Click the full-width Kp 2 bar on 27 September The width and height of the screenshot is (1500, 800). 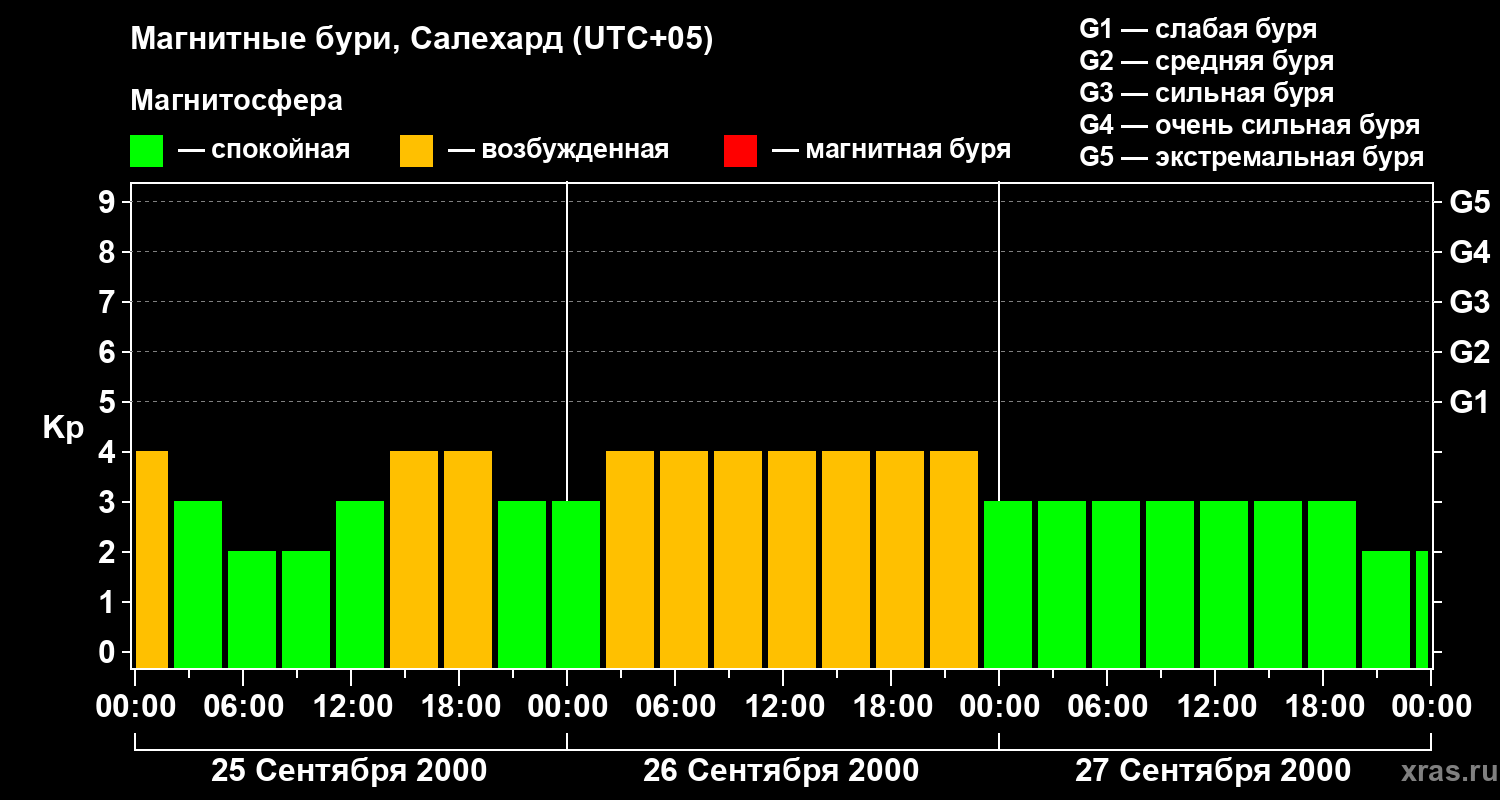click(x=1386, y=610)
